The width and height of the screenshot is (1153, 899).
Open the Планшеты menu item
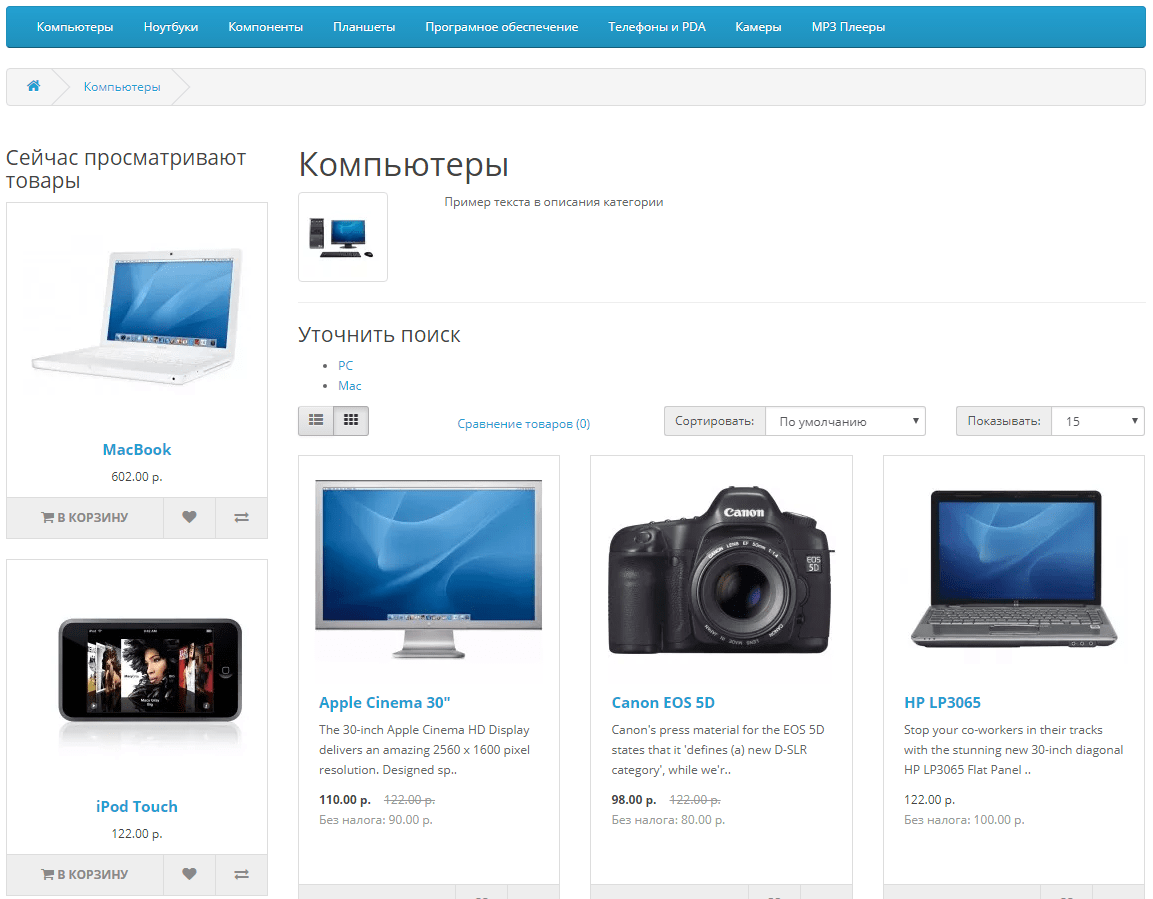[x=364, y=27]
